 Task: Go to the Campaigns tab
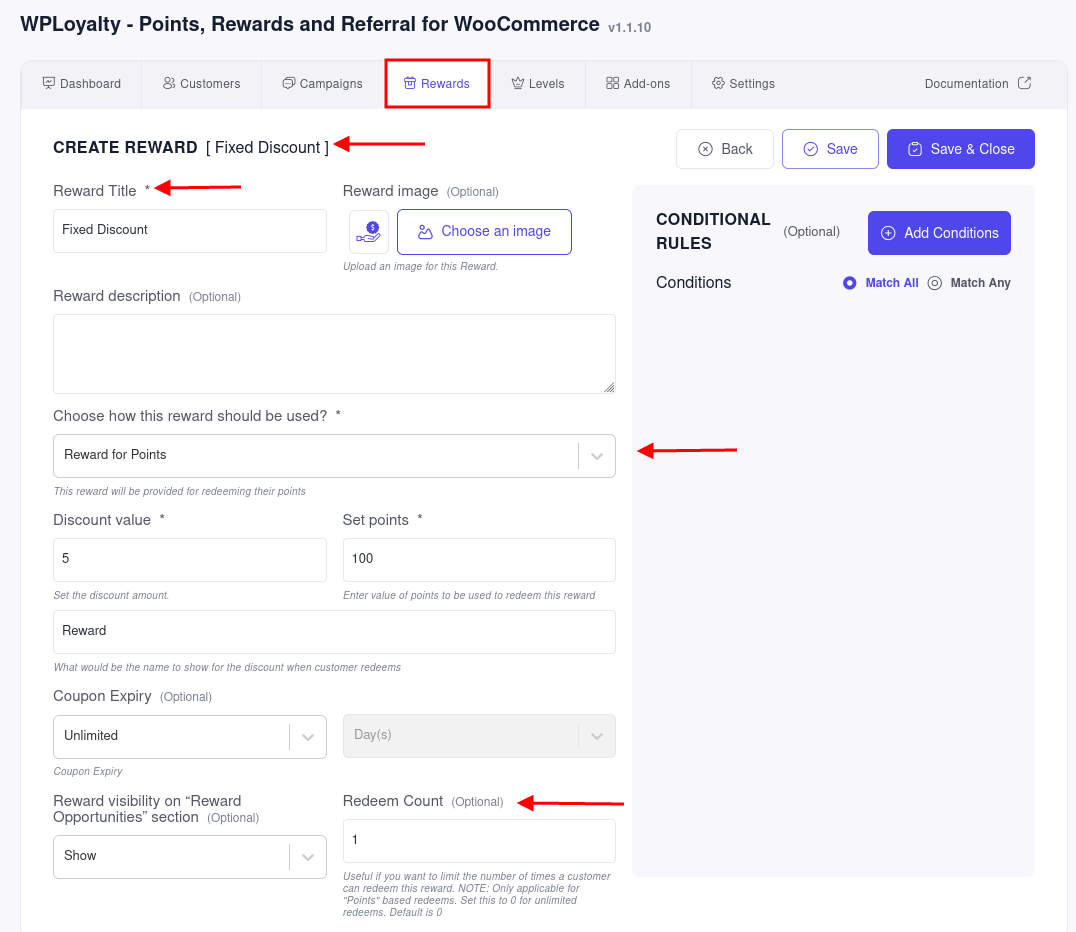pos(323,84)
